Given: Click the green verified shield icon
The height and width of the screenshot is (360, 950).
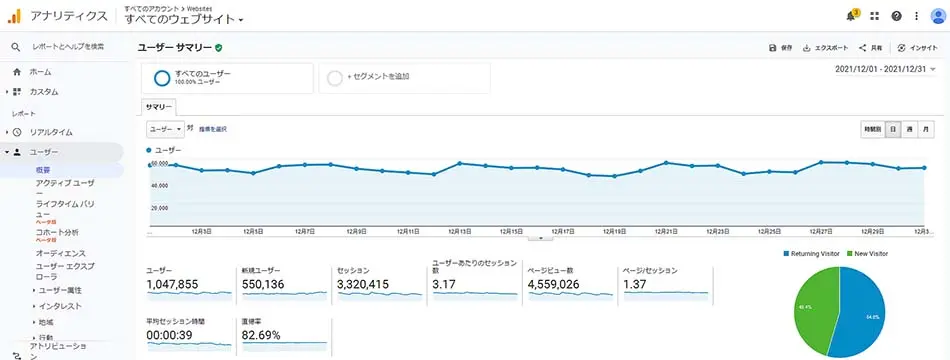Looking at the screenshot, I should 219,47.
